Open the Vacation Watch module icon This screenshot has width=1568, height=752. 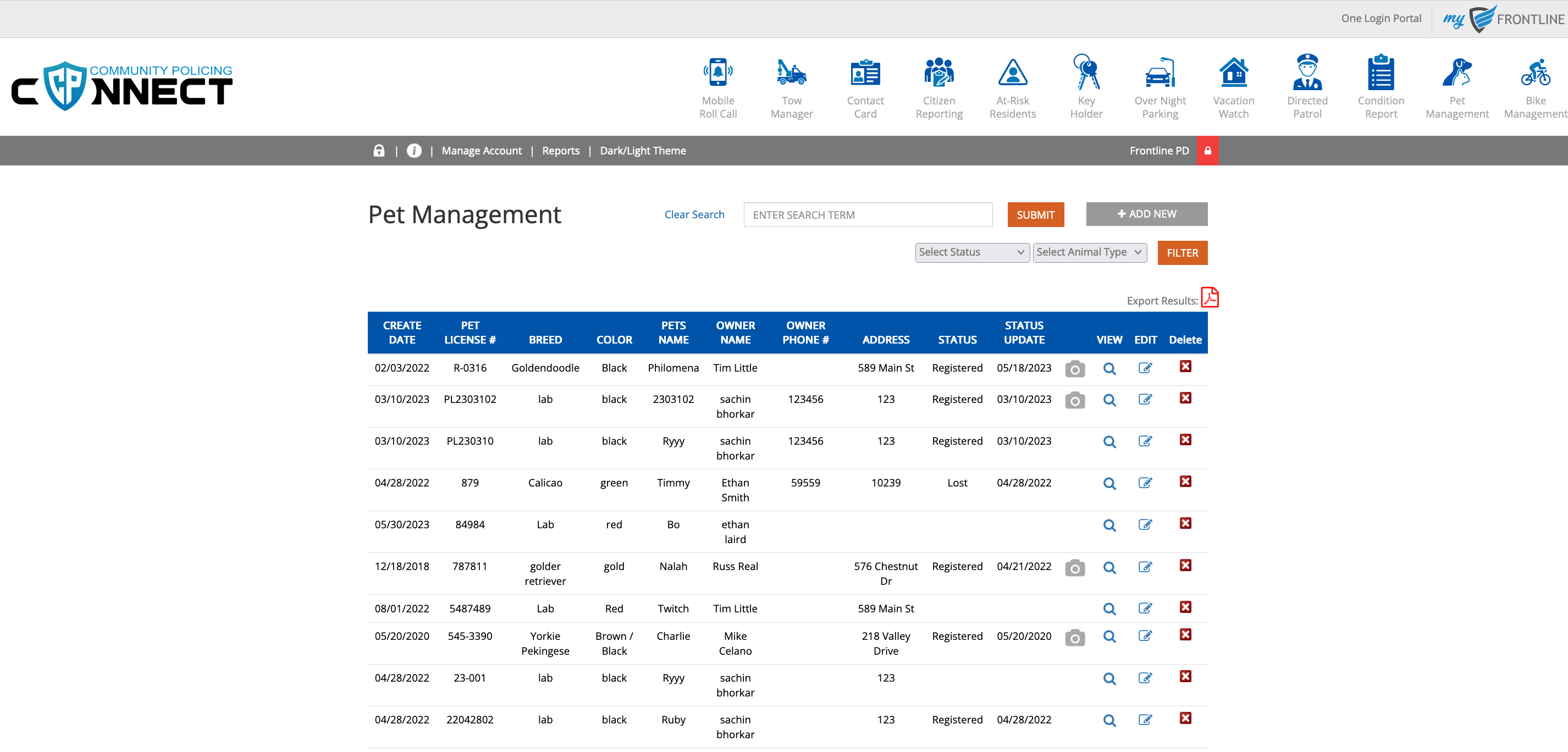pyautogui.click(x=1233, y=74)
